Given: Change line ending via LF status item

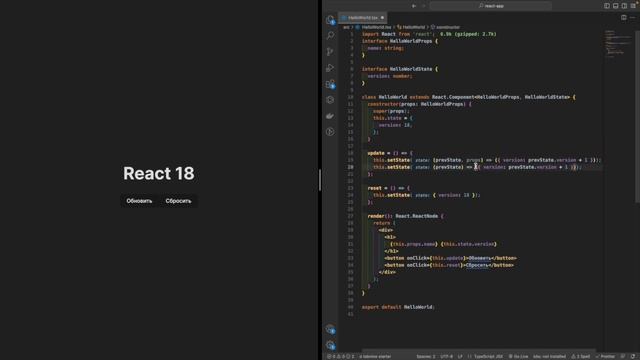Looking at the screenshot, I should pyautogui.click(x=460, y=356).
